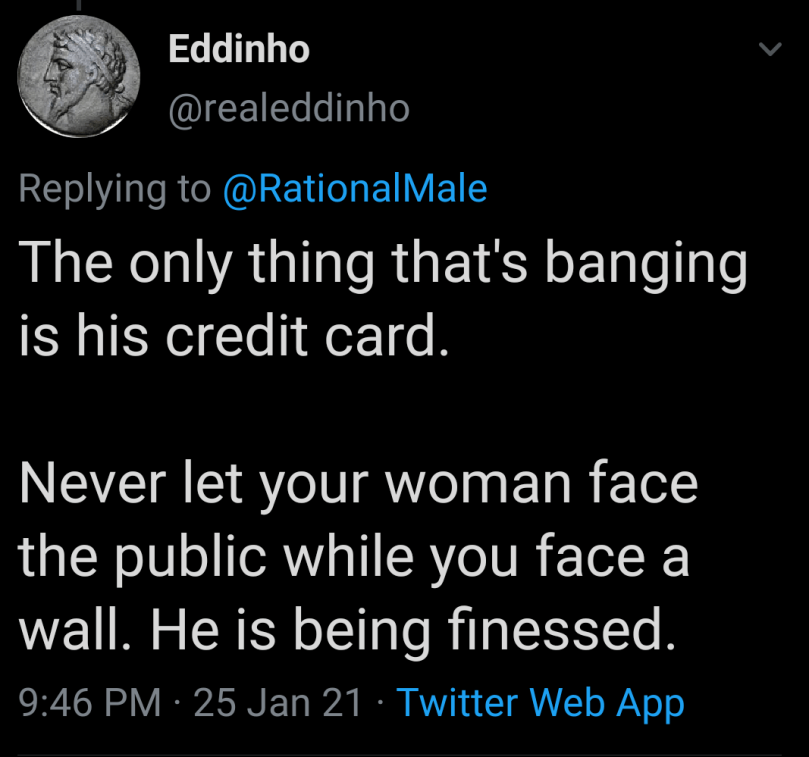Click the Twitter Web App source link

point(540,703)
